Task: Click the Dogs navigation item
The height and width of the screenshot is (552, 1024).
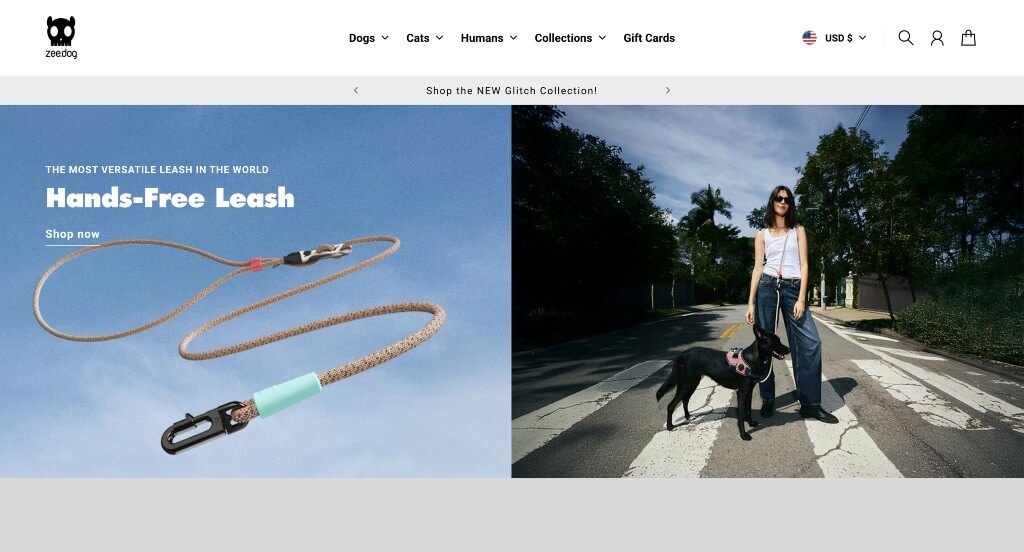Action: click(362, 38)
